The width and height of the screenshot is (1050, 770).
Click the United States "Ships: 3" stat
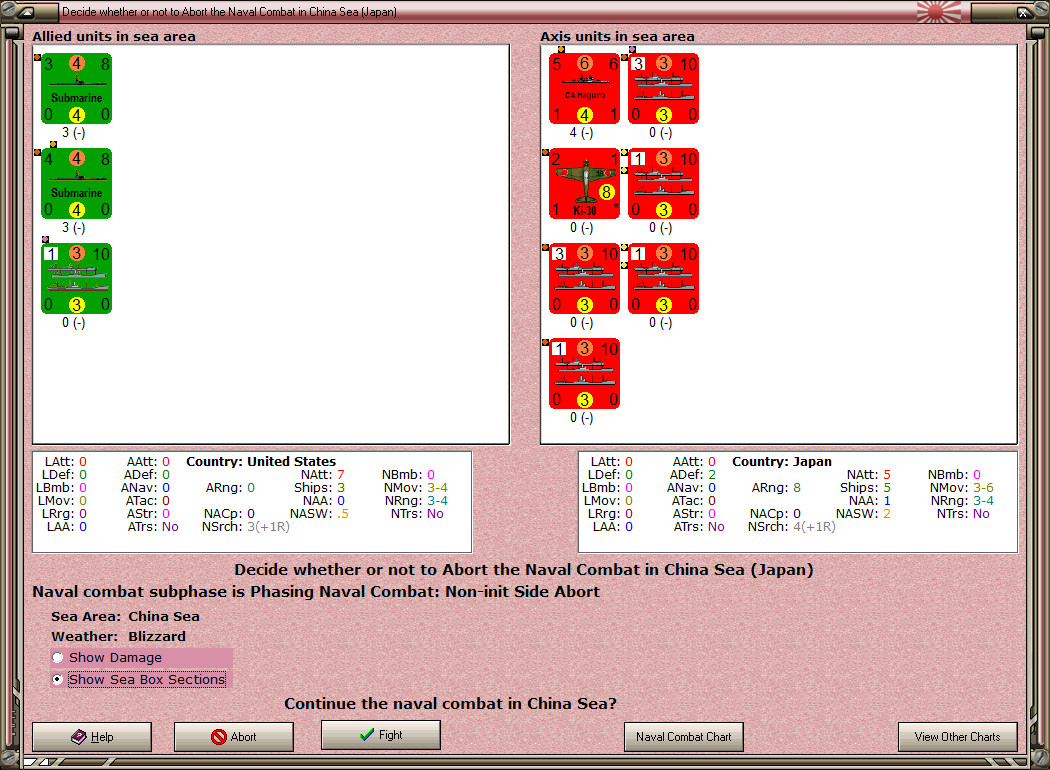pos(319,487)
